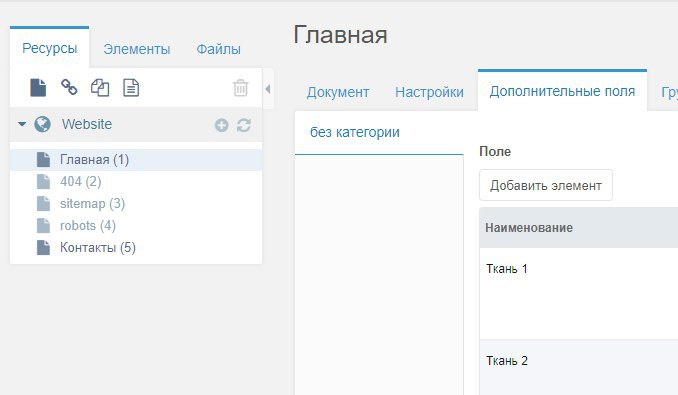The width and height of the screenshot is (678, 395).
Task: Select the без категории category tab
Action: [x=379, y=133]
